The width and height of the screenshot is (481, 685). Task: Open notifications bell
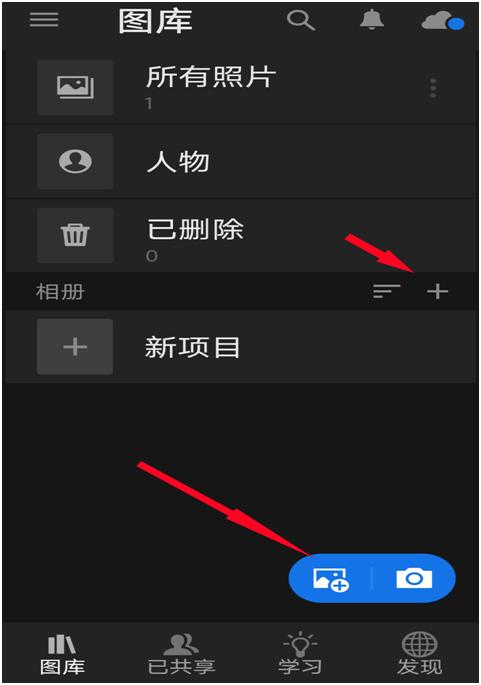[372, 20]
